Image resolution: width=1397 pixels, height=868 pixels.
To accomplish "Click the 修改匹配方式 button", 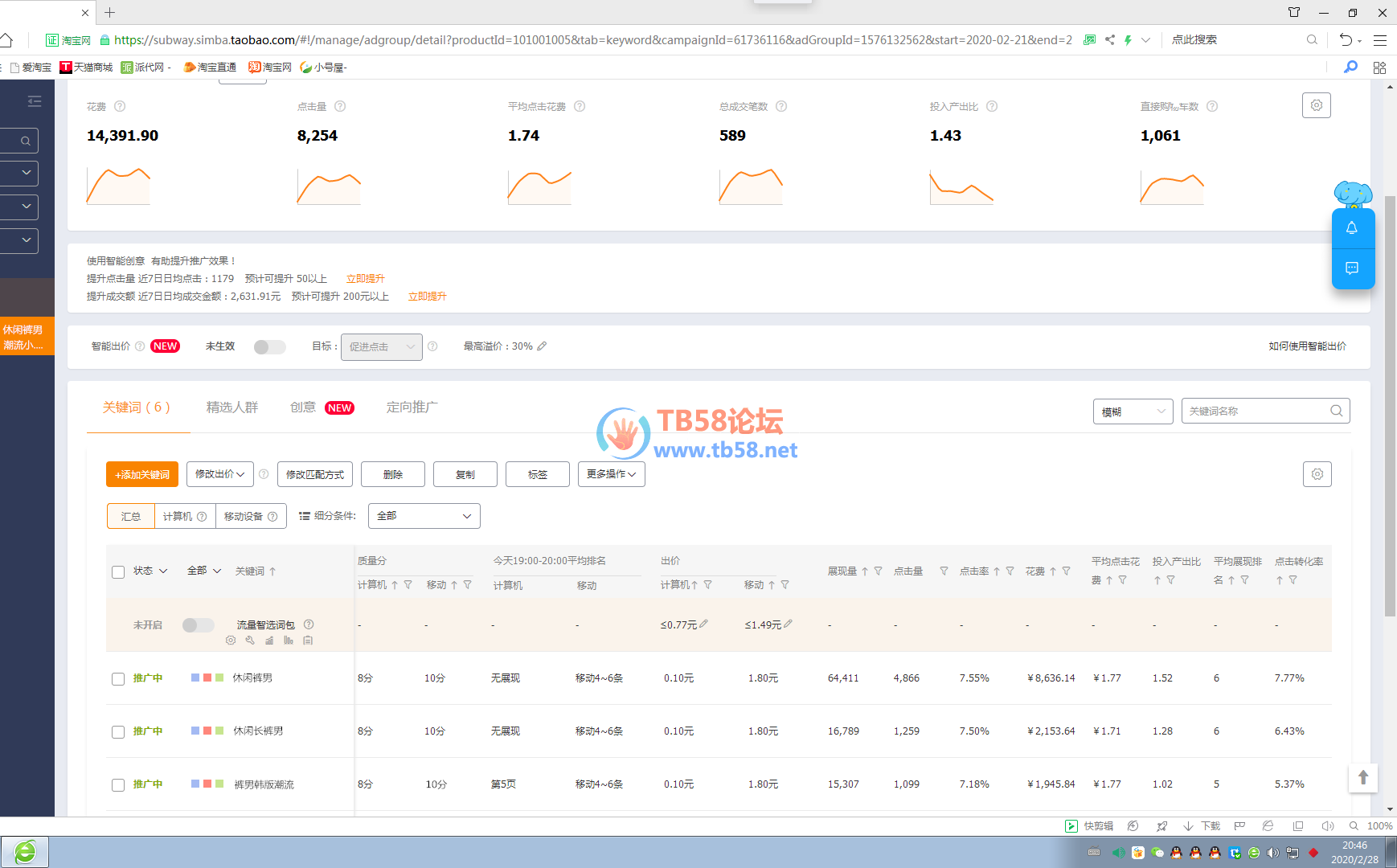I will pos(315,474).
